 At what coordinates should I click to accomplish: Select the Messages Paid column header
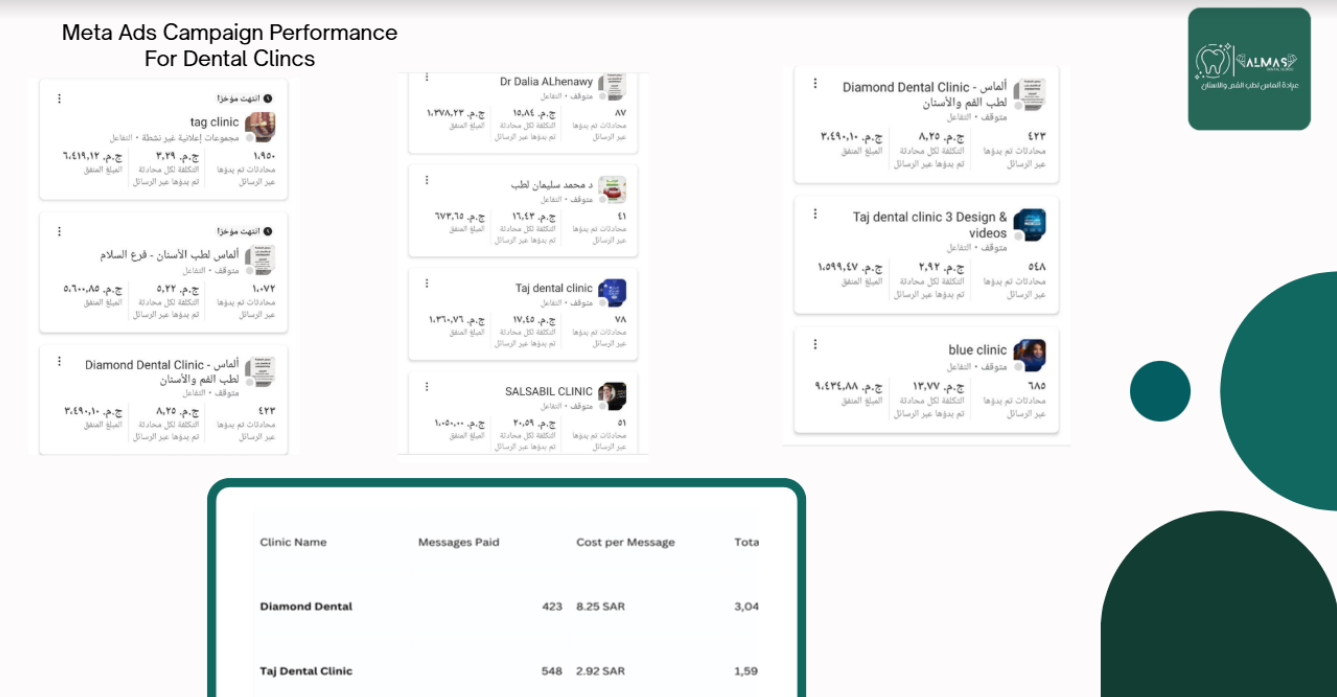tap(458, 542)
